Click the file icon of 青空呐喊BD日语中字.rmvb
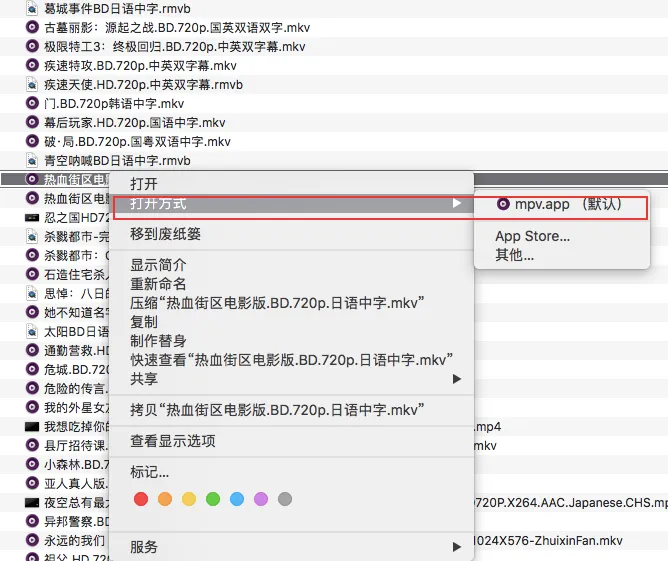The width and height of the screenshot is (668, 561). (x=32, y=160)
